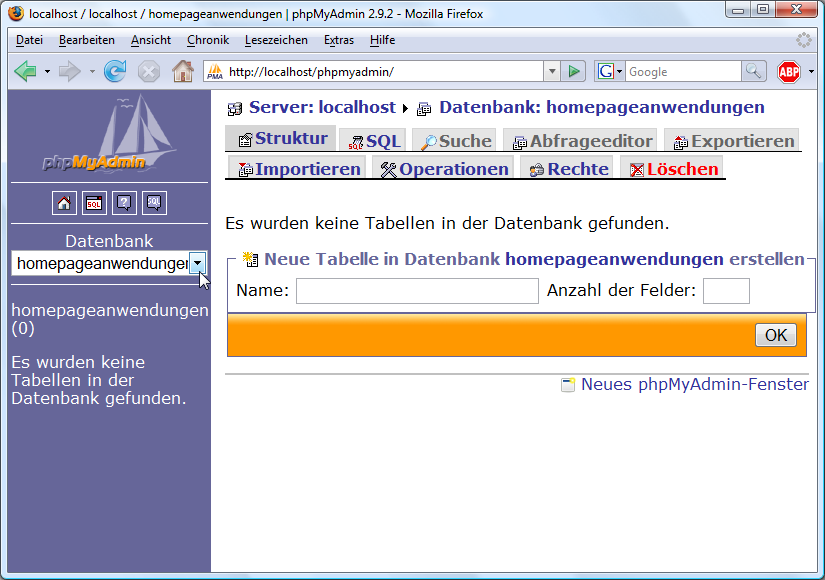Click the Firefox logo in title bar

click(x=16, y=13)
